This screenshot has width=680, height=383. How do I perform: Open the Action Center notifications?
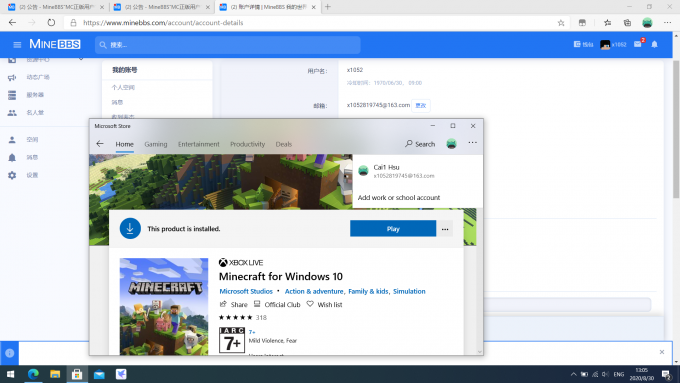[x=667, y=374]
